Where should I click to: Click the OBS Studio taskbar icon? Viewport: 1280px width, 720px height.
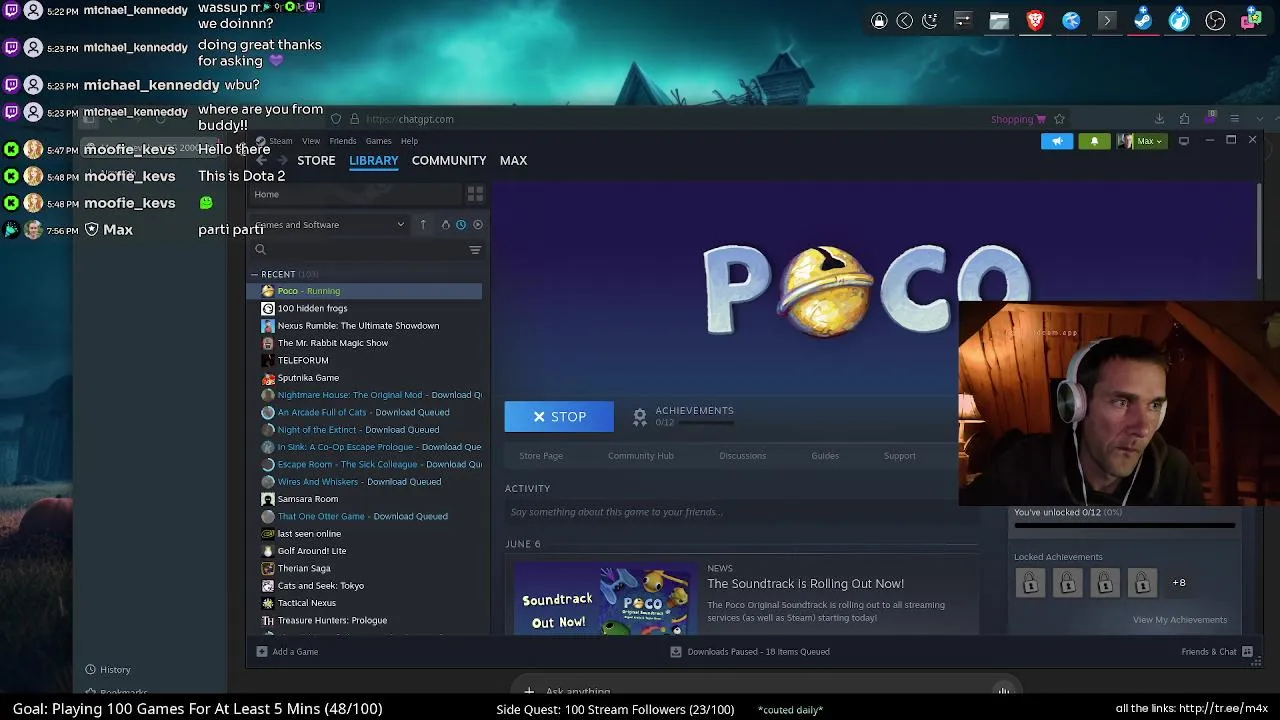click(1215, 20)
